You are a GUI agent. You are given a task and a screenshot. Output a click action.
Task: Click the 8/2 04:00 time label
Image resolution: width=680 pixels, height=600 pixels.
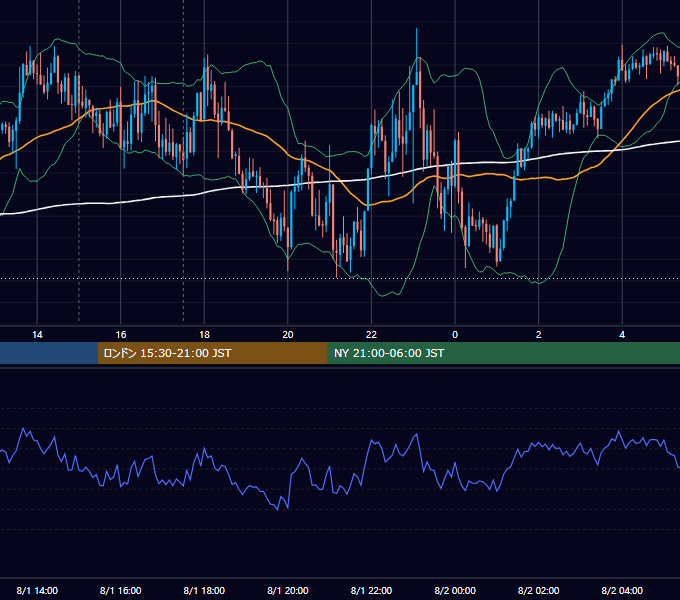[622, 591]
